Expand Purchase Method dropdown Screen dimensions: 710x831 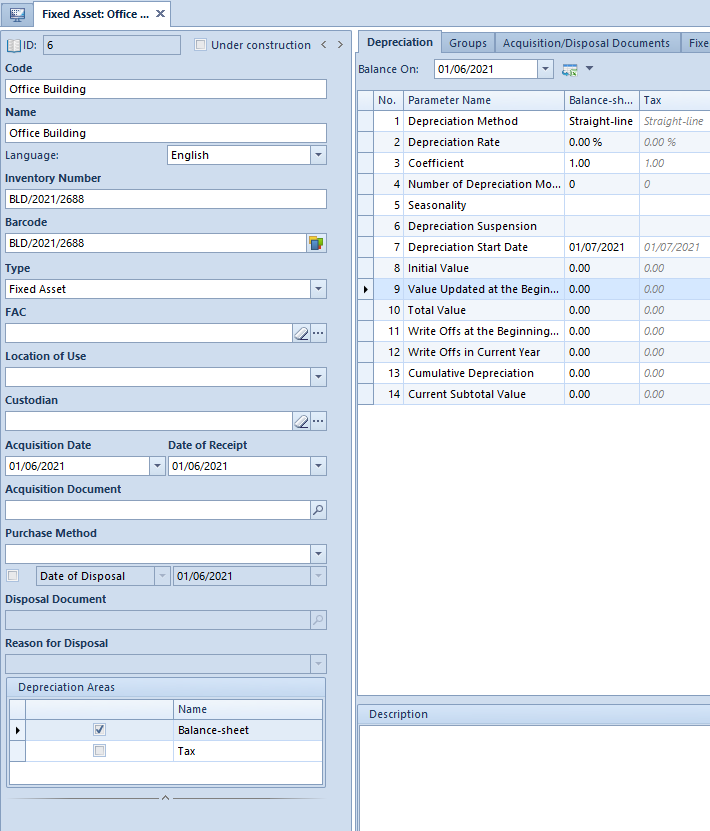(x=318, y=554)
